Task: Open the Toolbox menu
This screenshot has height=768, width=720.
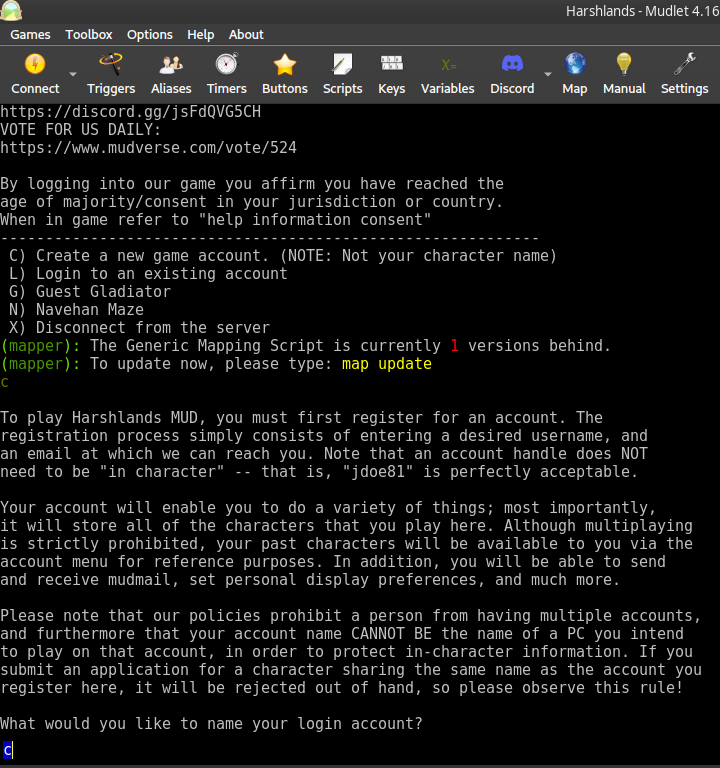Action: [89, 34]
